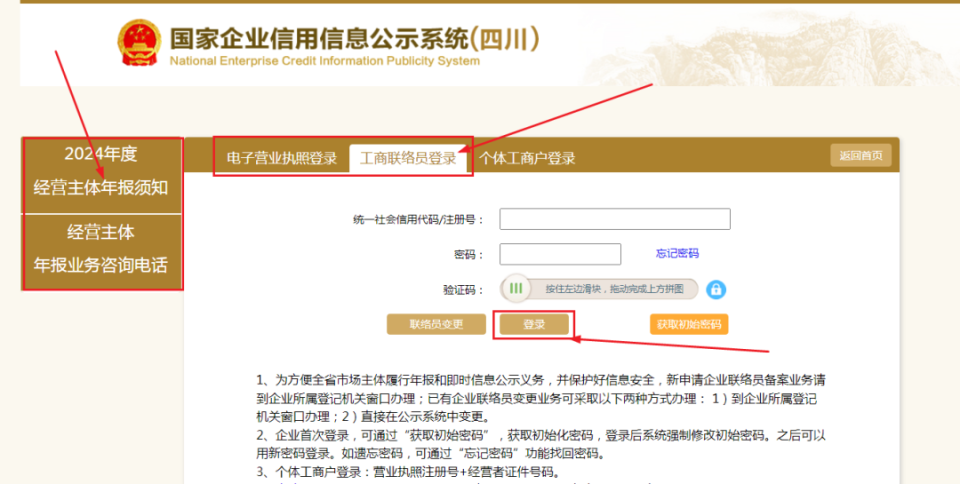Image resolution: width=960 pixels, height=484 pixels.
Task: Click the 联络员变更 button
Action: click(437, 324)
